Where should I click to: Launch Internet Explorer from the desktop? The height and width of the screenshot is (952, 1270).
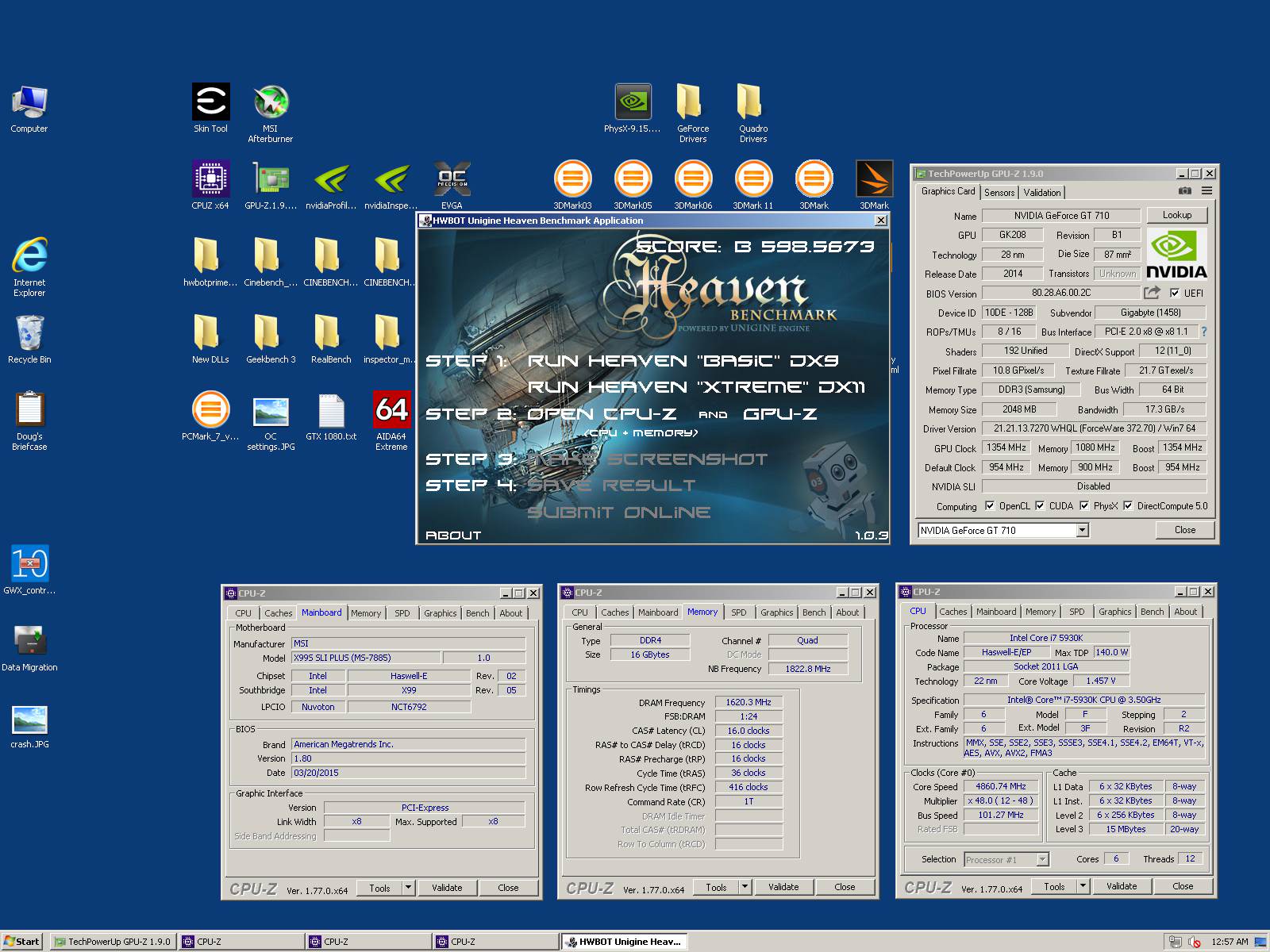tap(29, 267)
